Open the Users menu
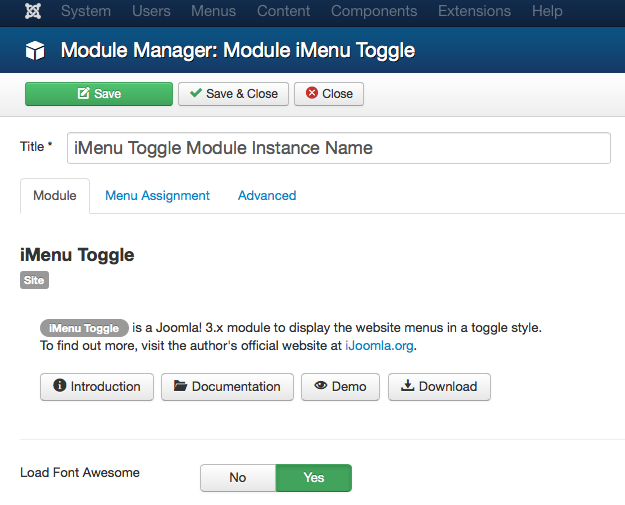 [x=151, y=11]
